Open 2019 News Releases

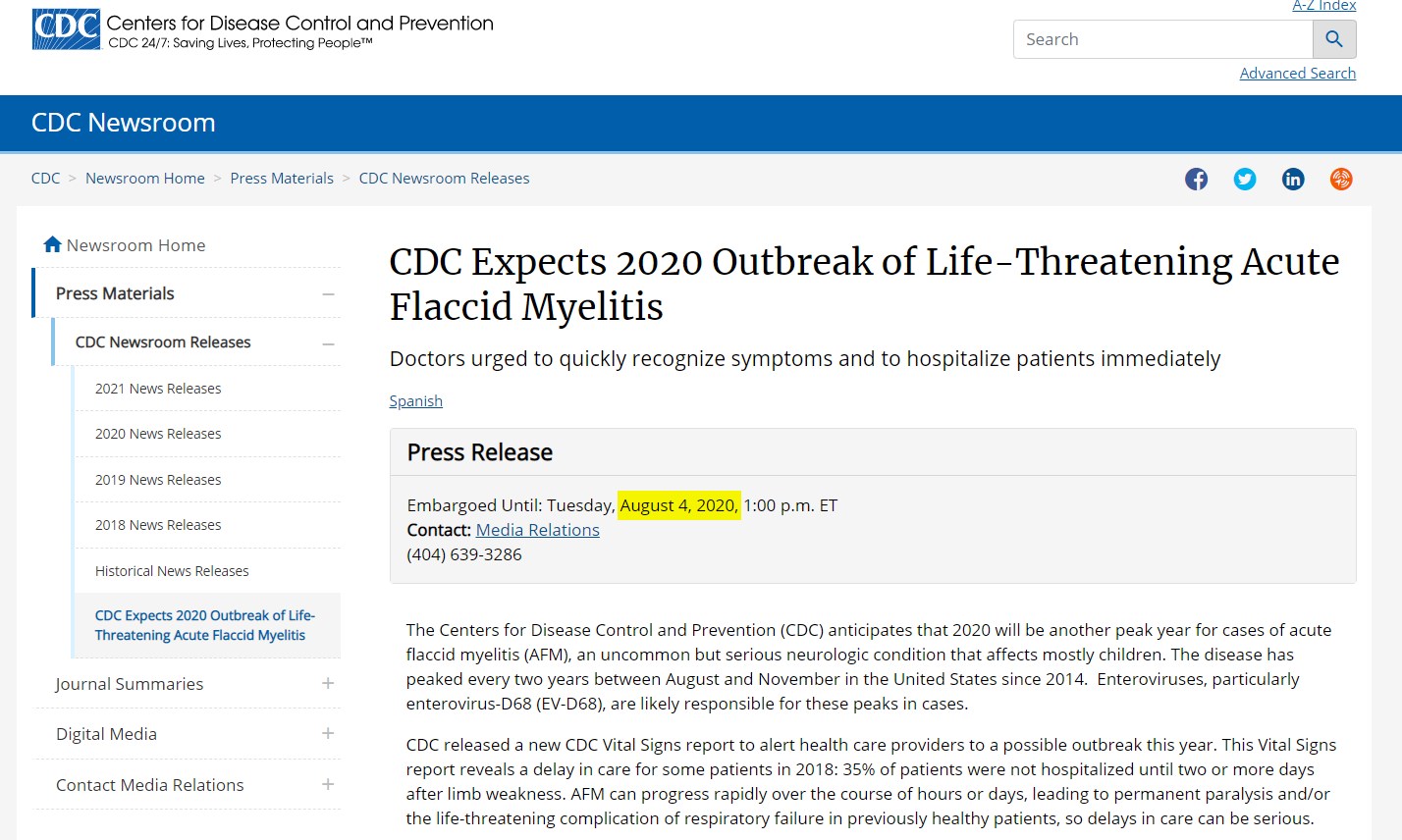(158, 480)
